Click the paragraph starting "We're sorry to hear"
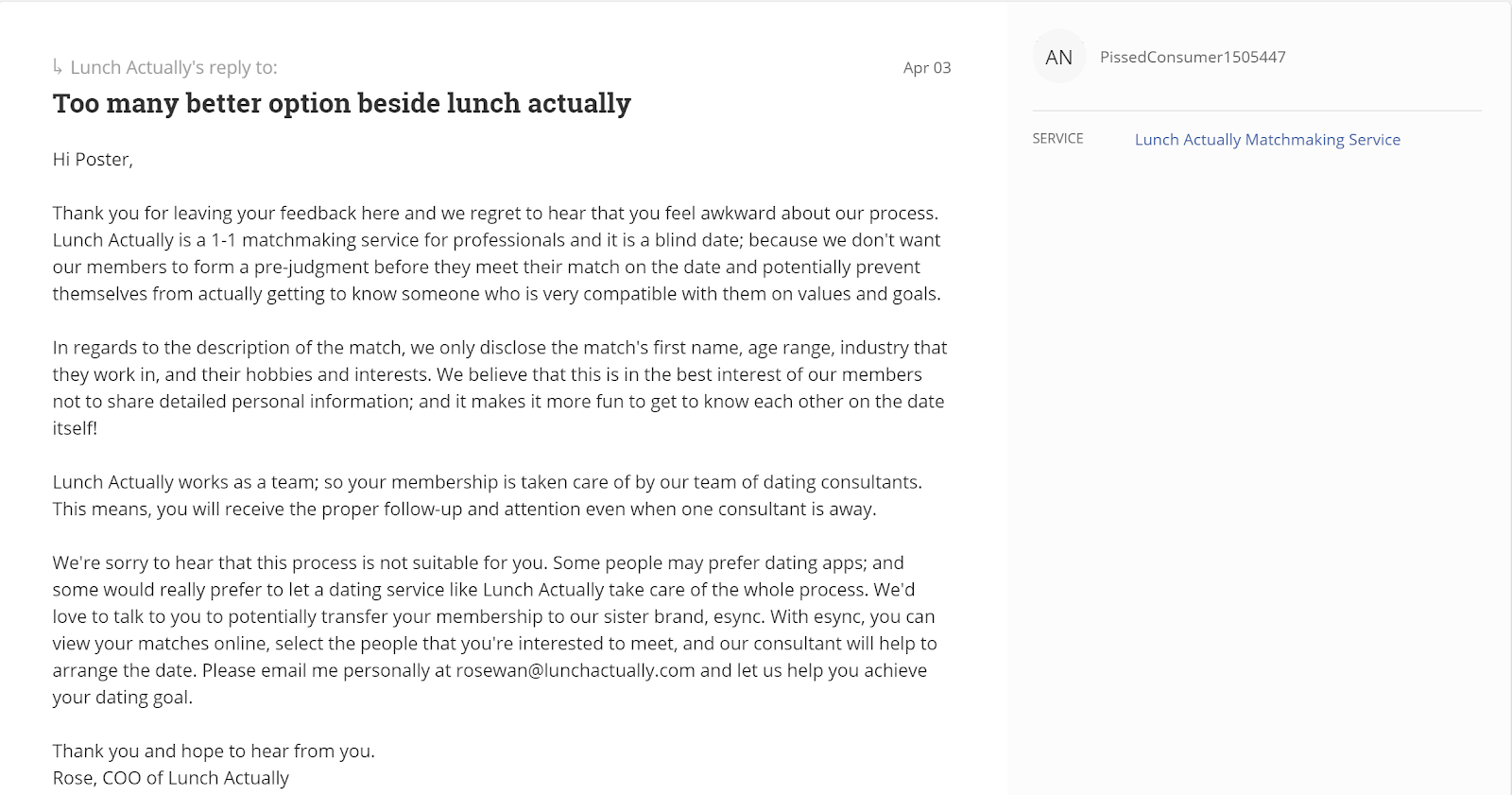This screenshot has height=795, width=1512. pyautogui.click(x=493, y=616)
